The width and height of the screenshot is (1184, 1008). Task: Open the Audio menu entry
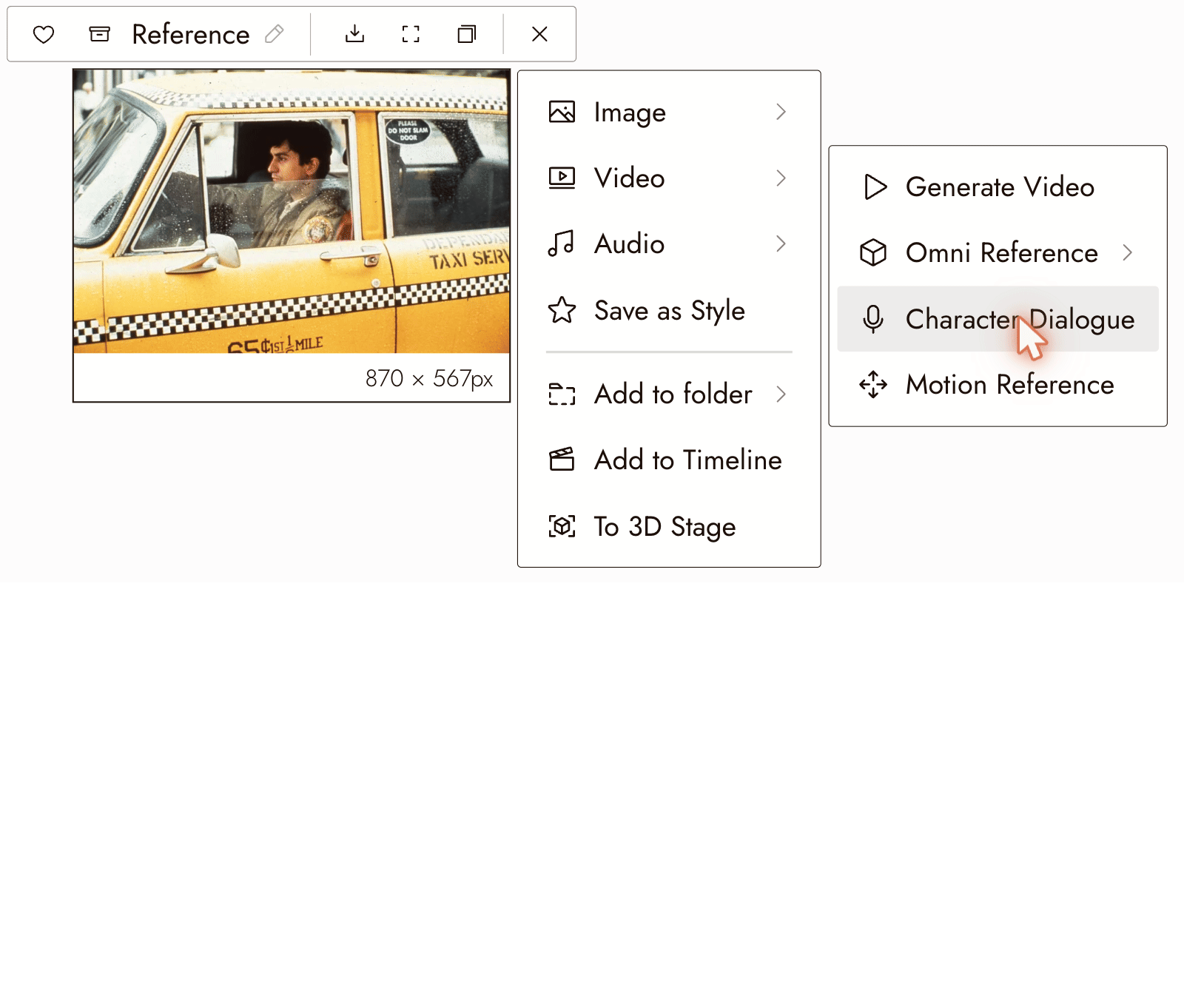click(669, 243)
